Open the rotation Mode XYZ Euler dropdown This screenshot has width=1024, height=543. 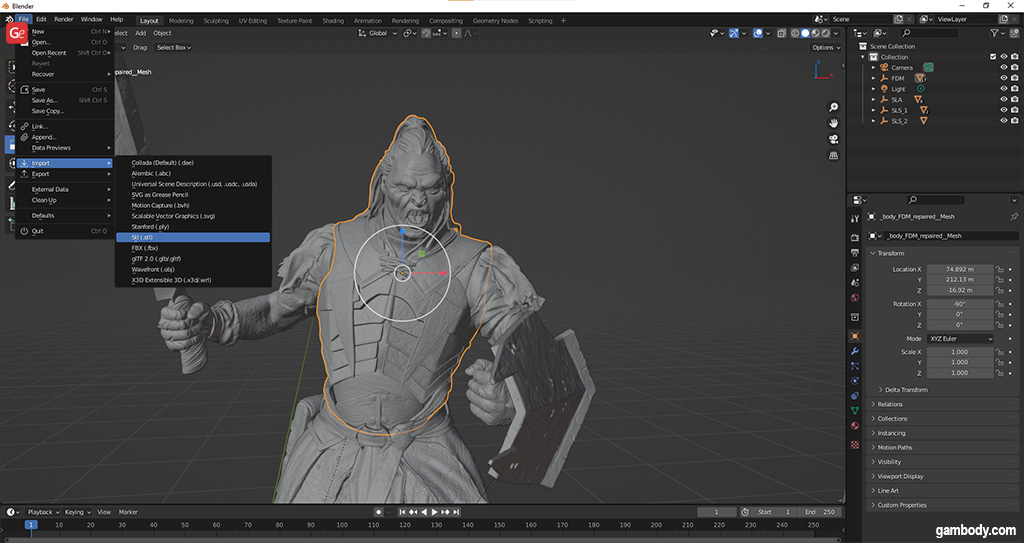[x=961, y=339]
